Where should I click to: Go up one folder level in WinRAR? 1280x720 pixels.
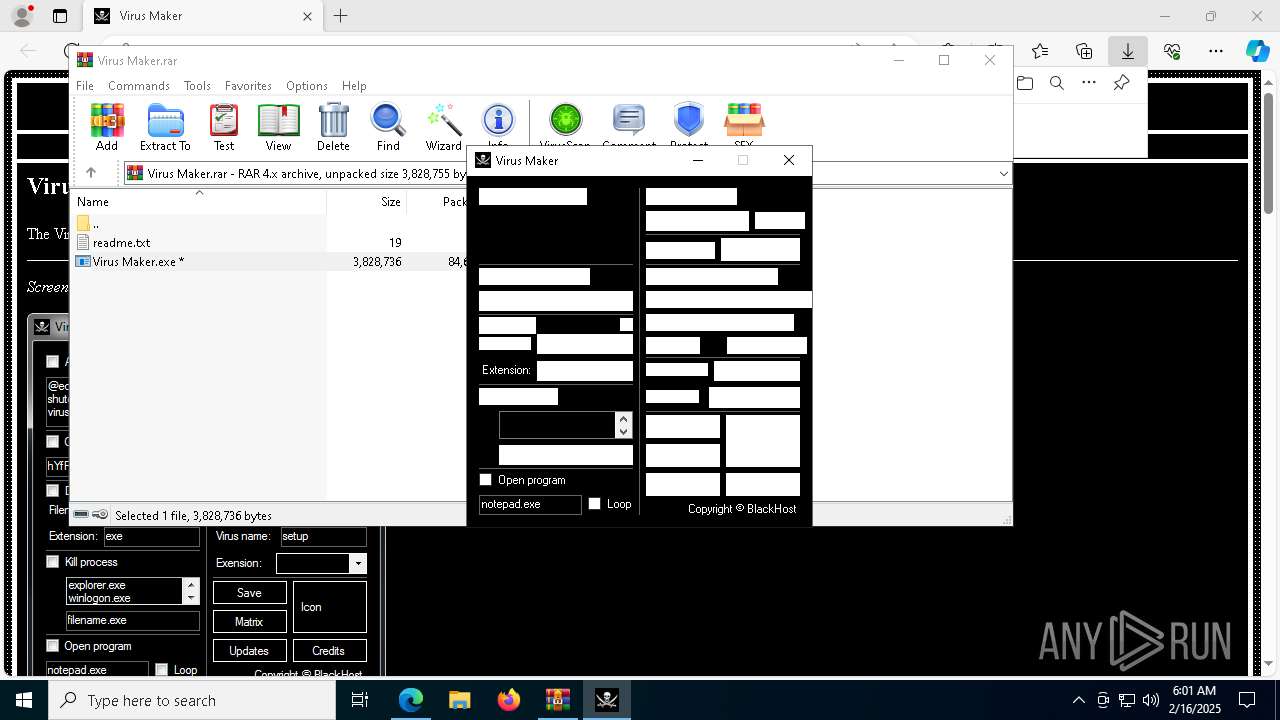[x=91, y=173]
